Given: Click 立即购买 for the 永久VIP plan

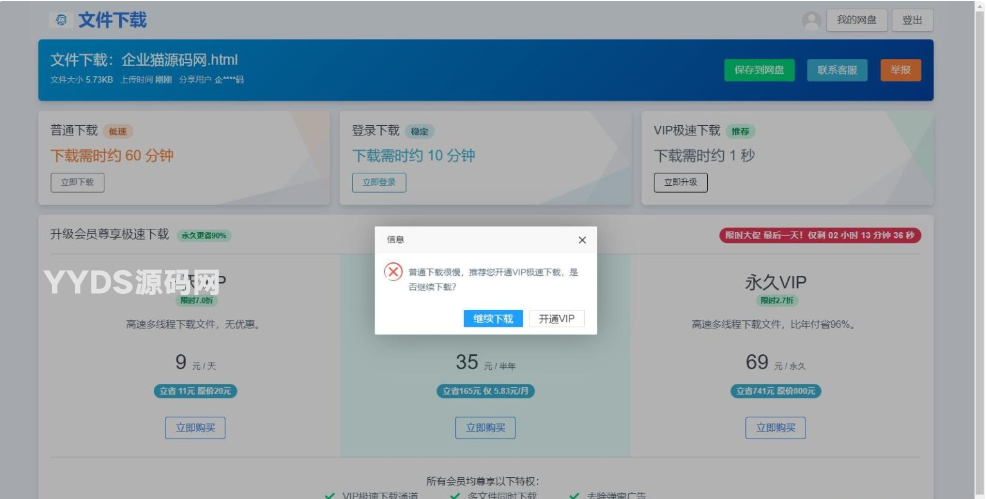Looking at the screenshot, I should [775, 428].
